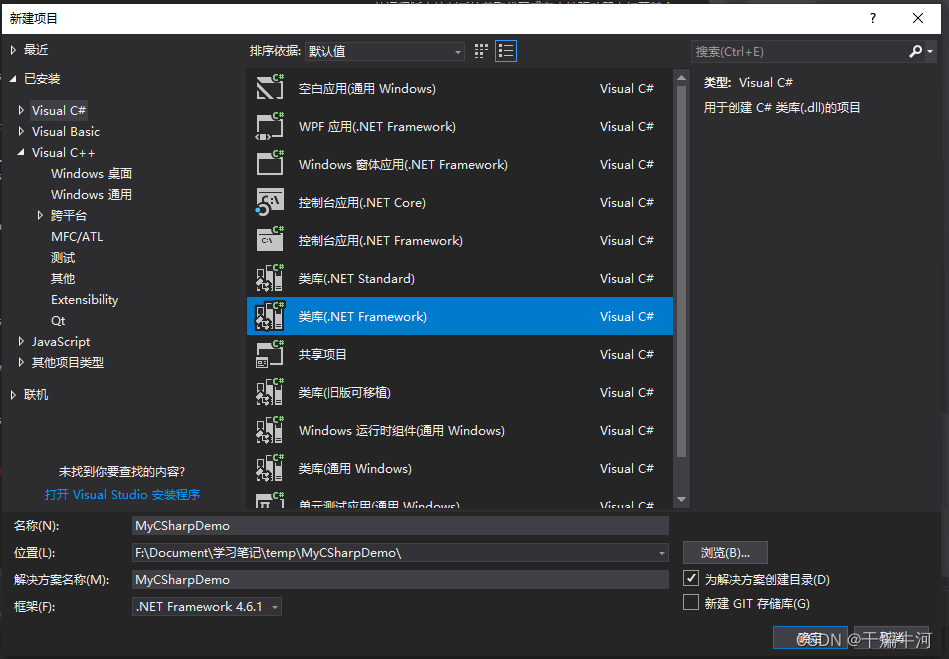The image size is (949, 659).
Task: Click the 取消 cancel button
Action: coord(891,638)
